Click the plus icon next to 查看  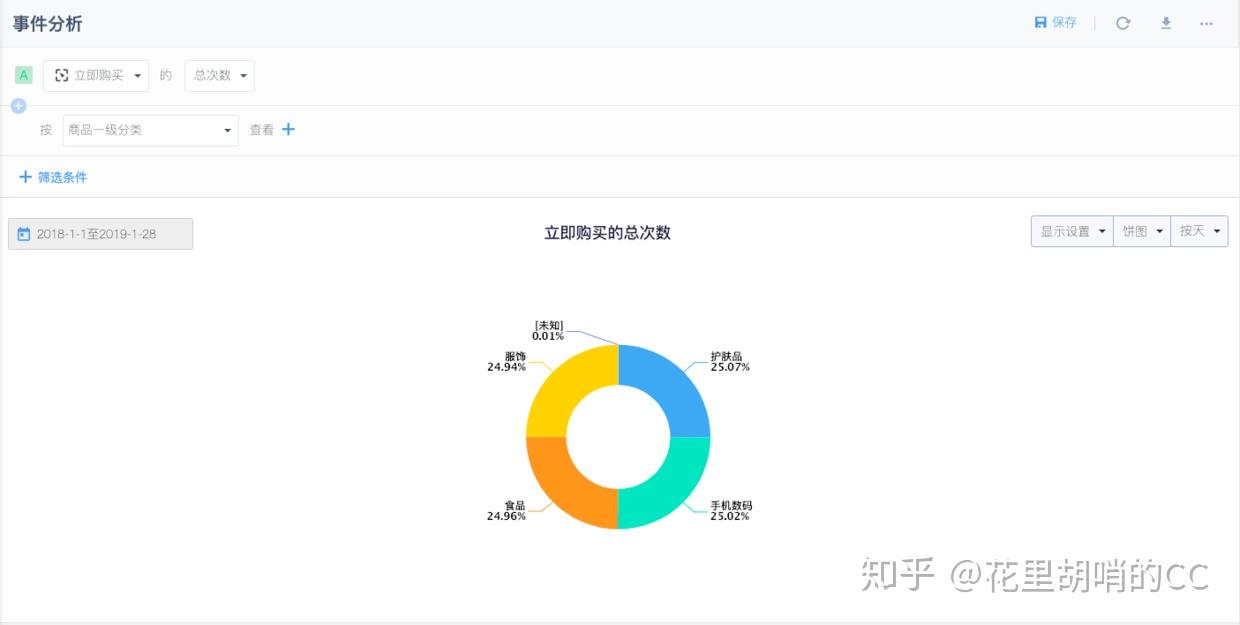click(288, 129)
